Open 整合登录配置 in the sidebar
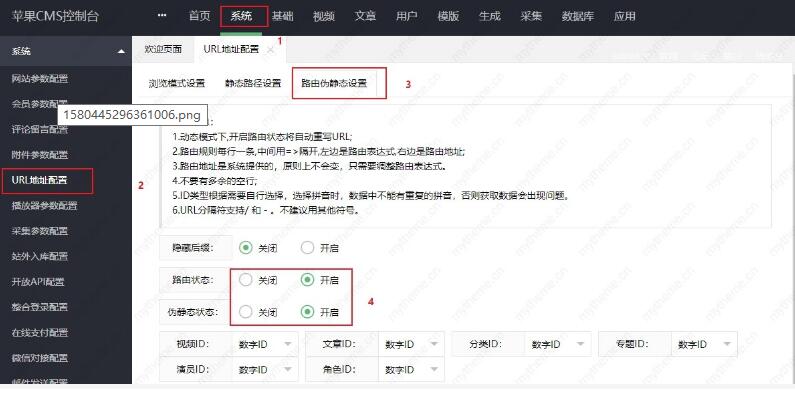This screenshot has height=398, width=795. 40,307
